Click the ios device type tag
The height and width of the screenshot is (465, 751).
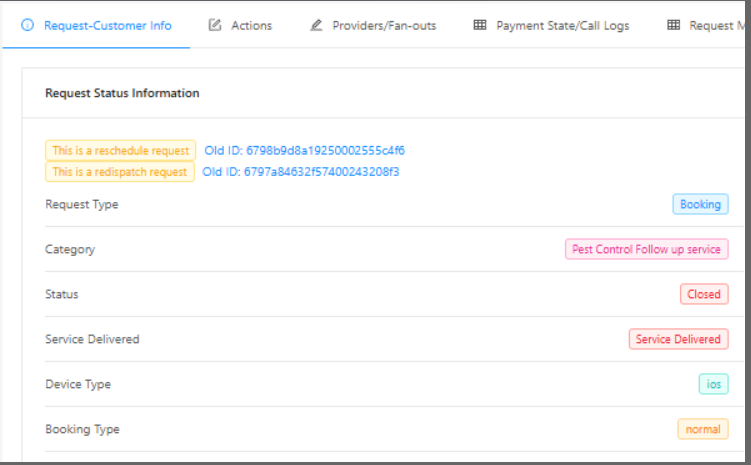(x=713, y=384)
